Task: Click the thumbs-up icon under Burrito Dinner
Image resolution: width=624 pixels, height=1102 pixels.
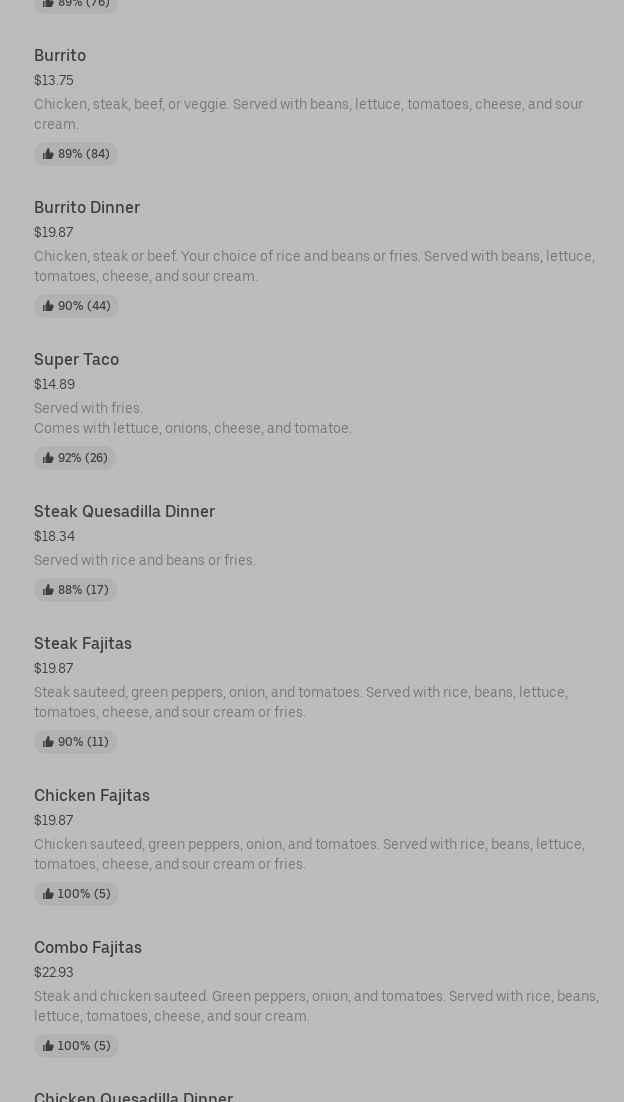Action: click(48, 306)
